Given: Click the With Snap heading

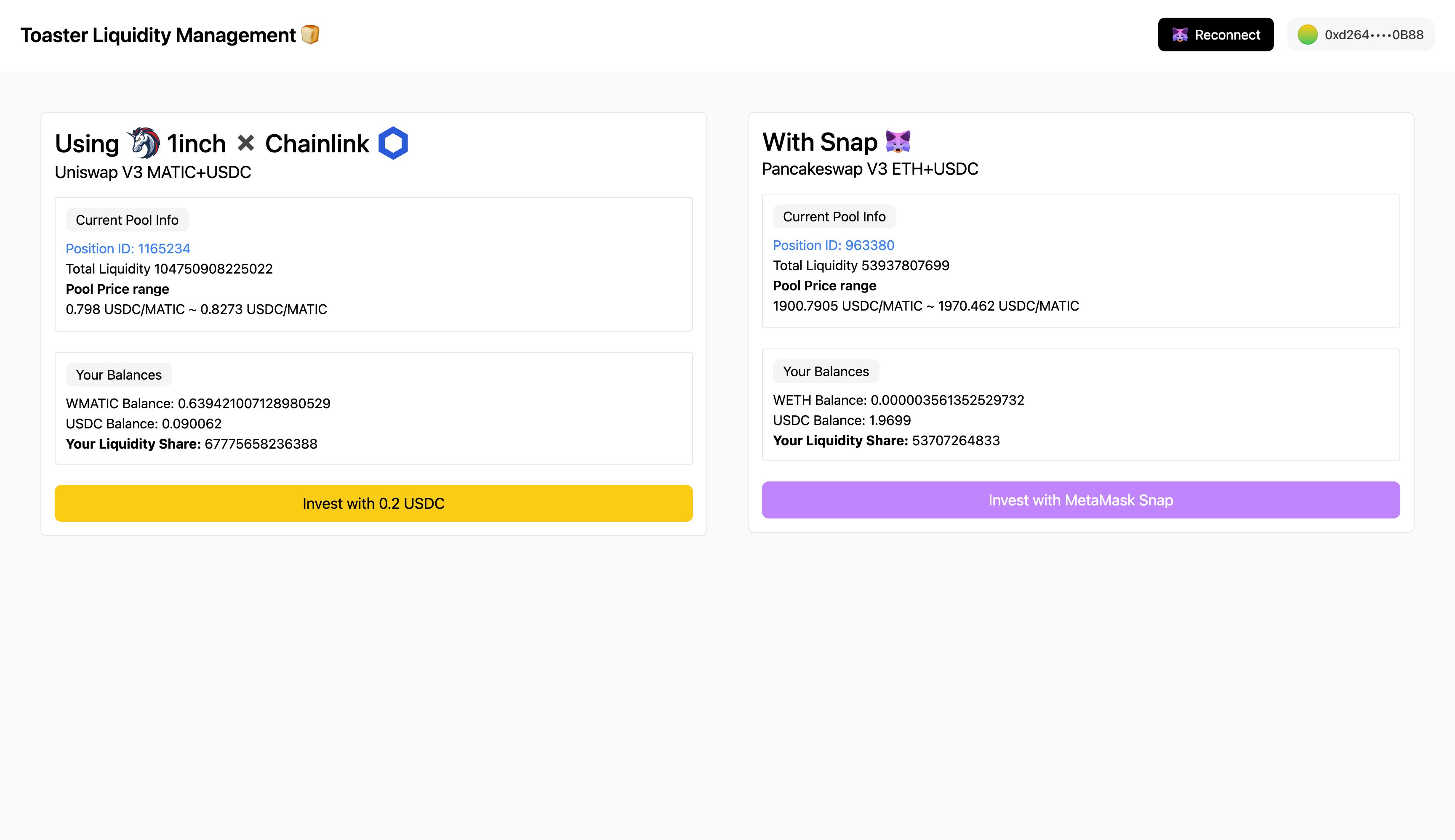Looking at the screenshot, I should tap(820, 142).
